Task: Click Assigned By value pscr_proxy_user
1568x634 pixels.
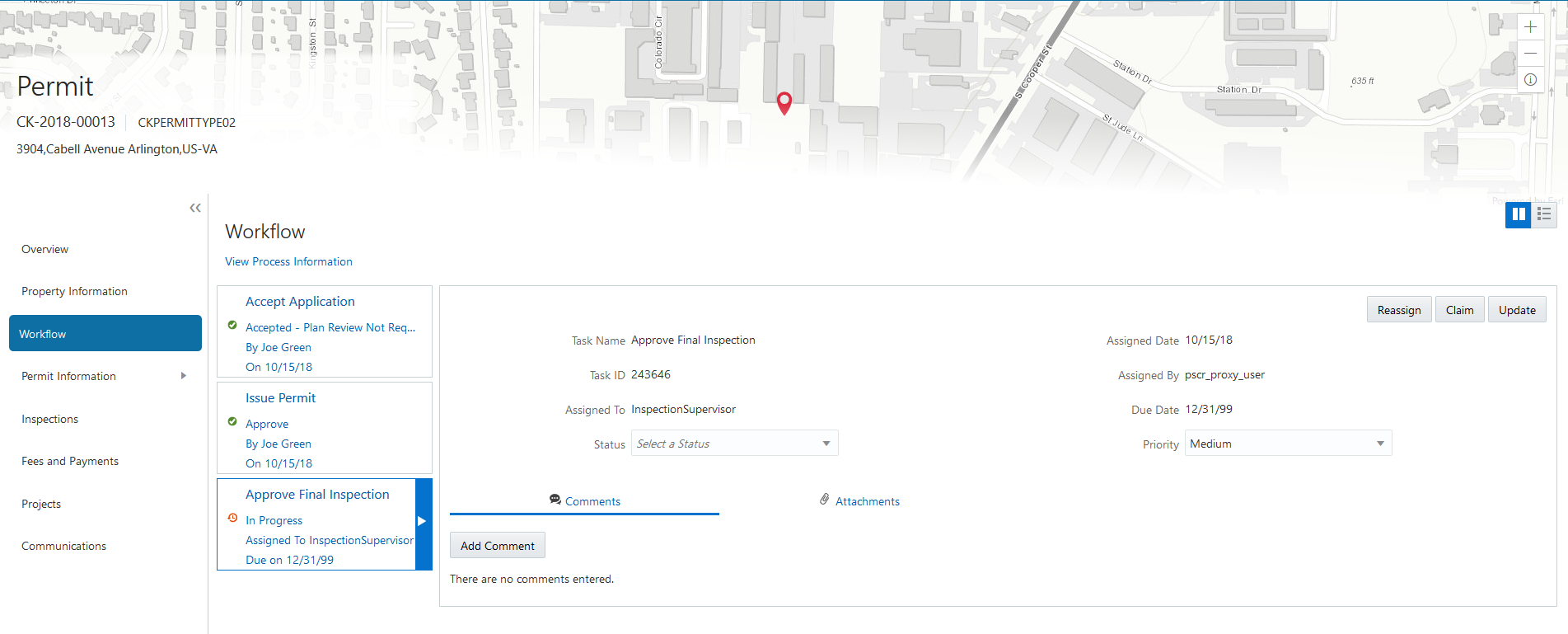Action: [x=1224, y=374]
